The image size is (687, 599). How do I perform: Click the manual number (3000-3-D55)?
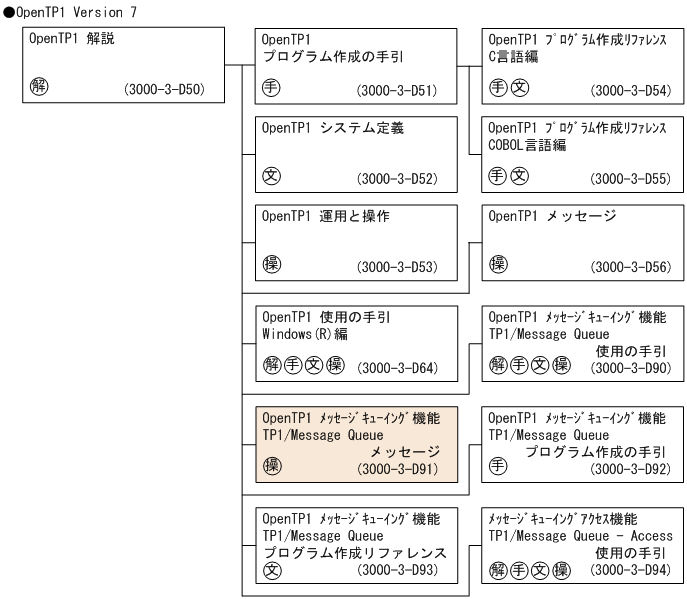tap(630, 179)
